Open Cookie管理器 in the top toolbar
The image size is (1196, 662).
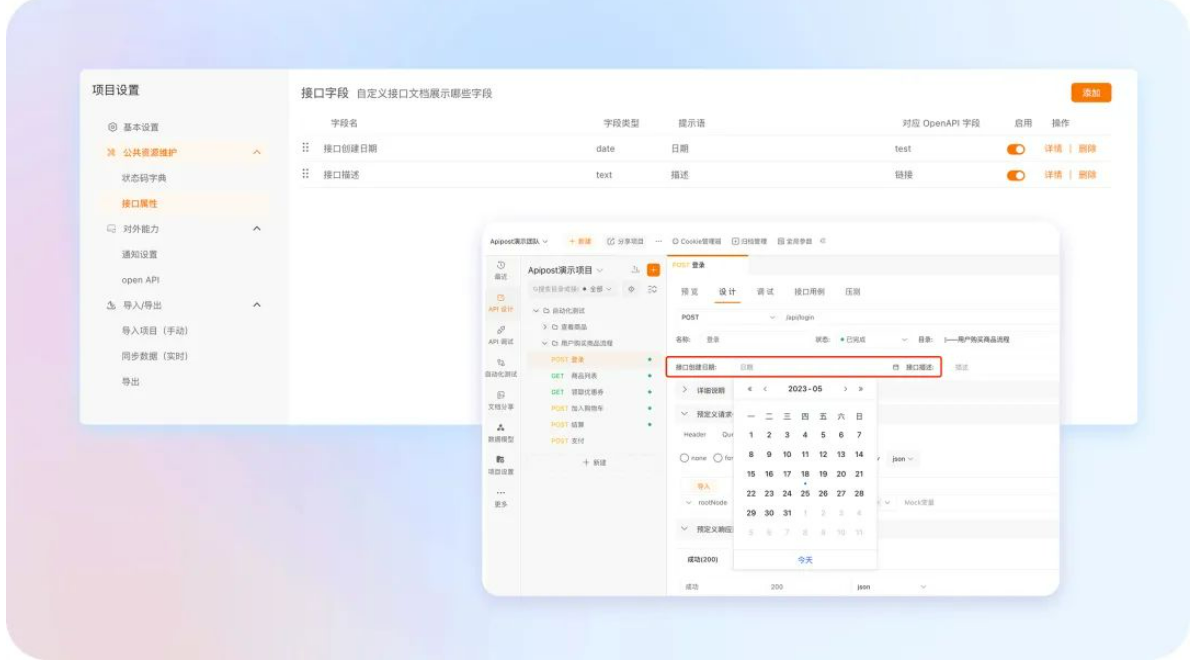696,241
